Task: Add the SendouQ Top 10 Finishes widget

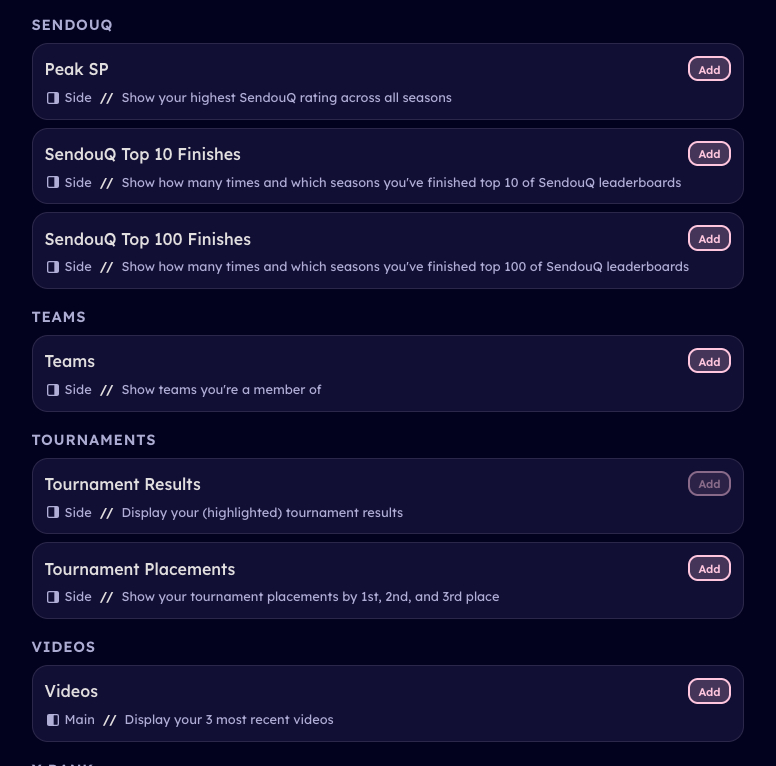Action: coord(709,154)
